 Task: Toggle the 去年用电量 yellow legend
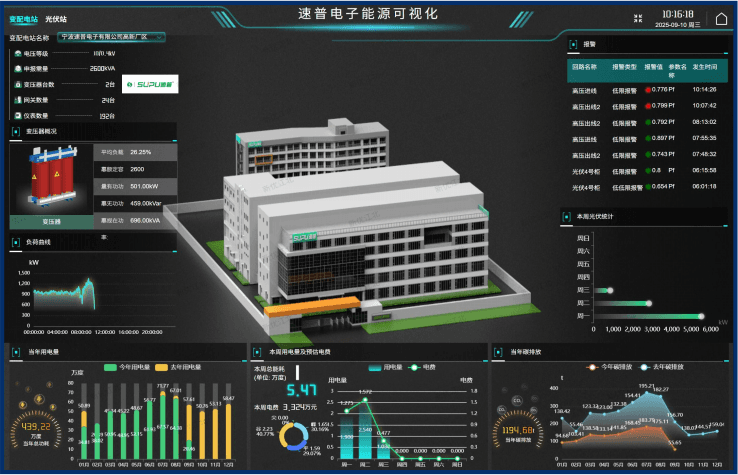click(178, 367)
